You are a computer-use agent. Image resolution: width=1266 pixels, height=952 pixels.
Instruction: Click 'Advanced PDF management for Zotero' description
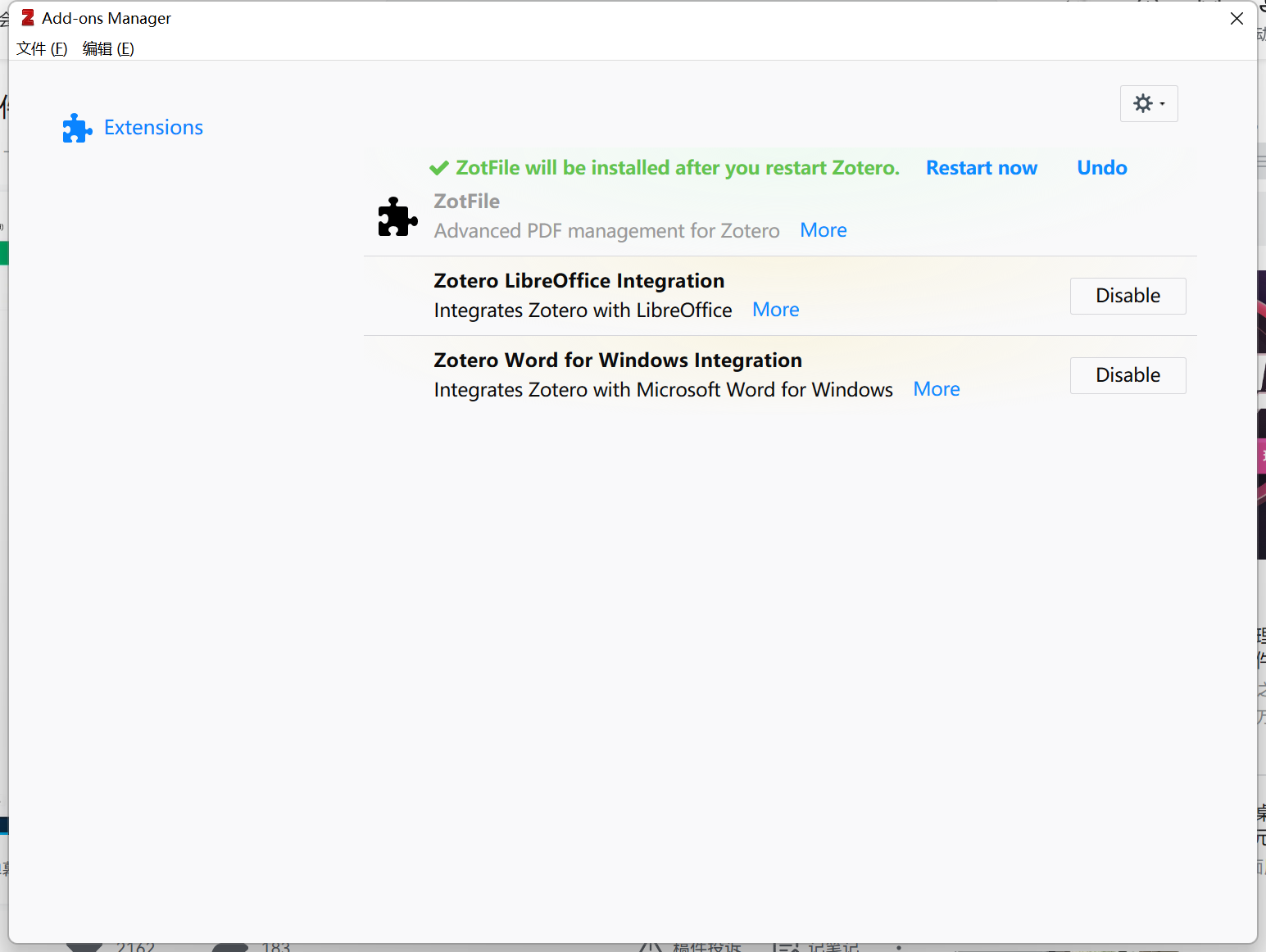607,231
